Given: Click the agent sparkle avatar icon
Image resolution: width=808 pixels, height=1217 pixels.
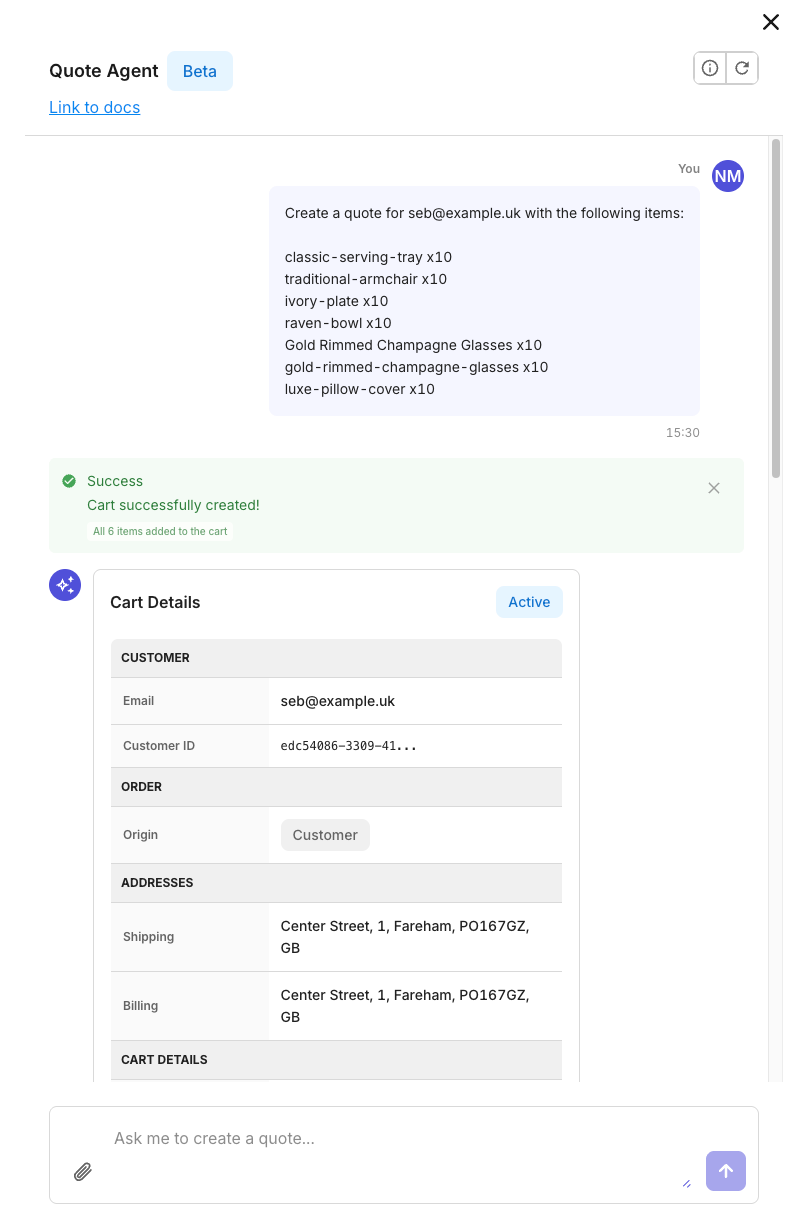Looking at the screenshot, I should coord(65,585).
